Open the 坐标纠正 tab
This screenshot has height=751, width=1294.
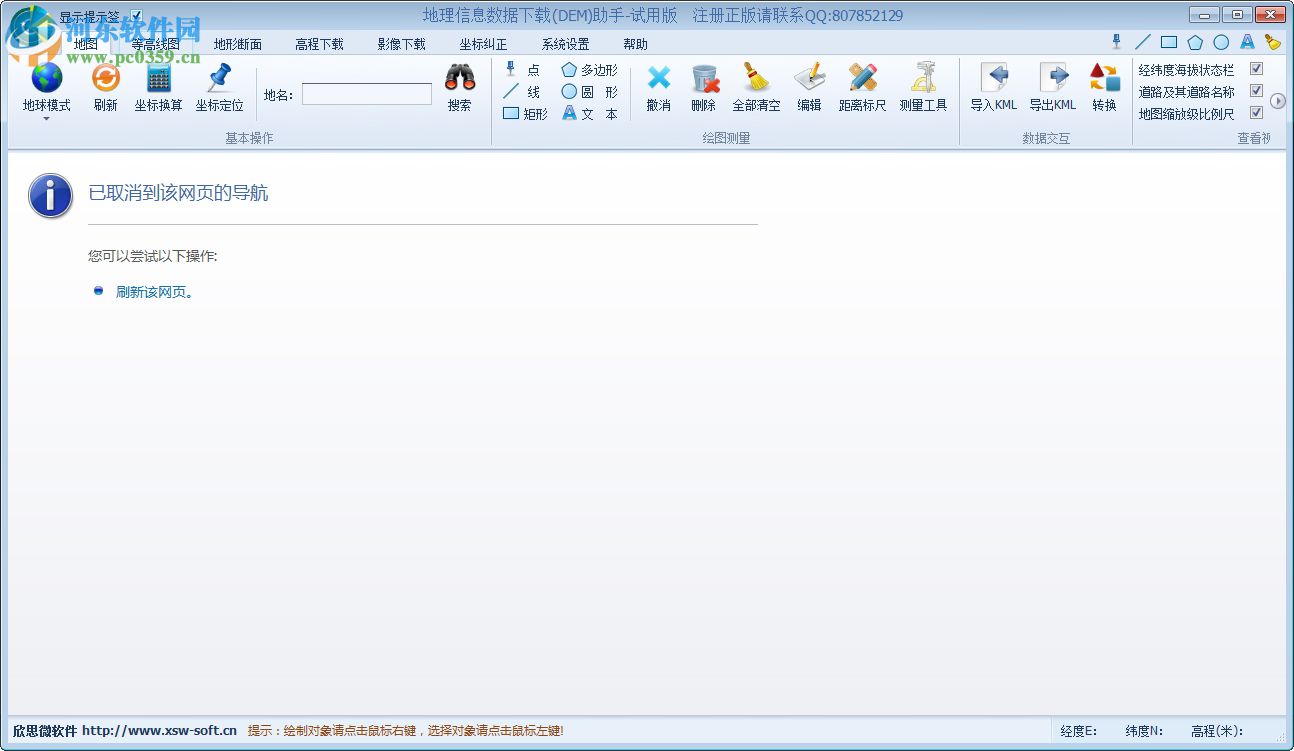pyautogui.click(x=484, y=44)
